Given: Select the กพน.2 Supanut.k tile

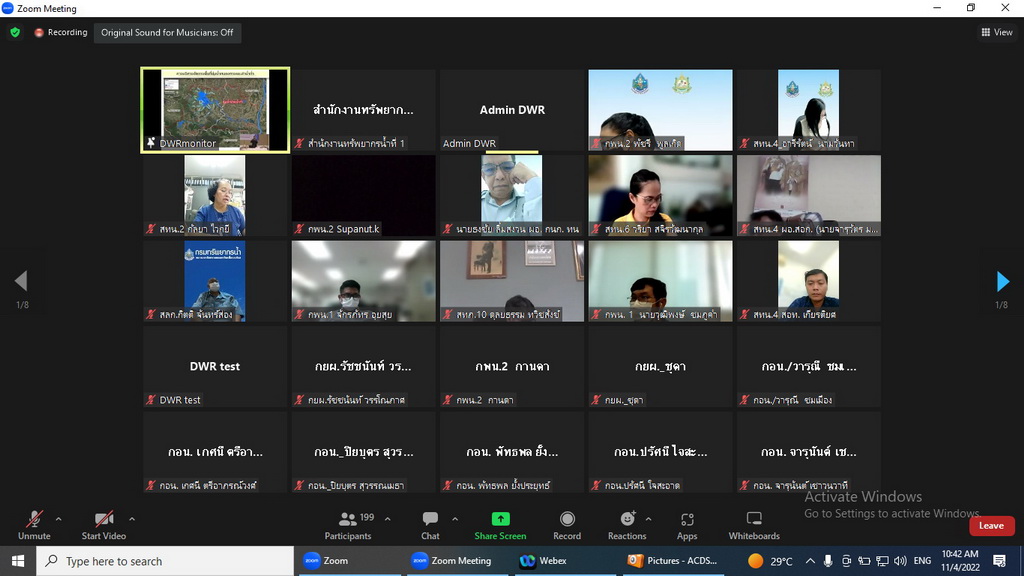Looking at the screenshot, I should point(363,195).
